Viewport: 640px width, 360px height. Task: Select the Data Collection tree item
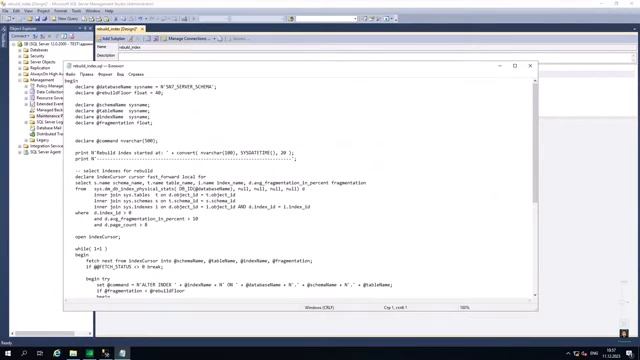tap(49, 92)
